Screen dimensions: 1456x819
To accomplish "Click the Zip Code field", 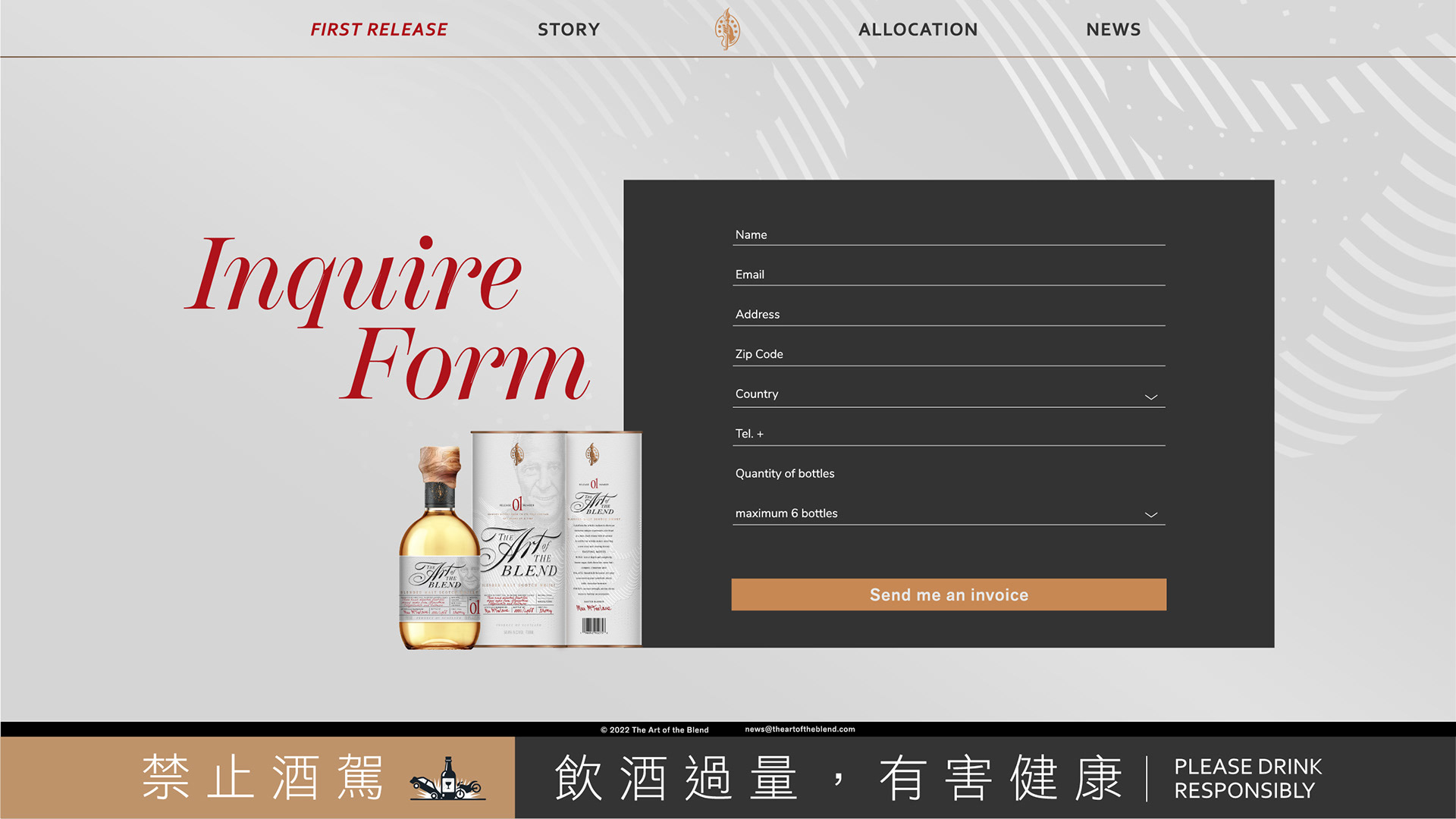I will 949,354.
